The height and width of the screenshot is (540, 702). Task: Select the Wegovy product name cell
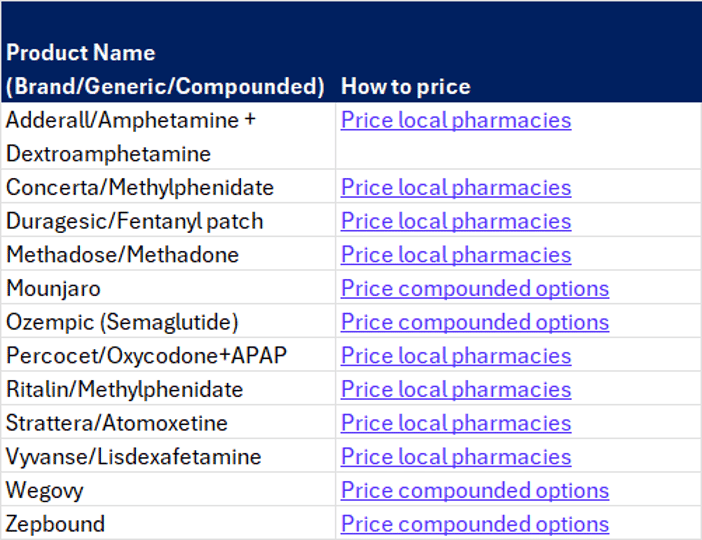click(45, 491)
